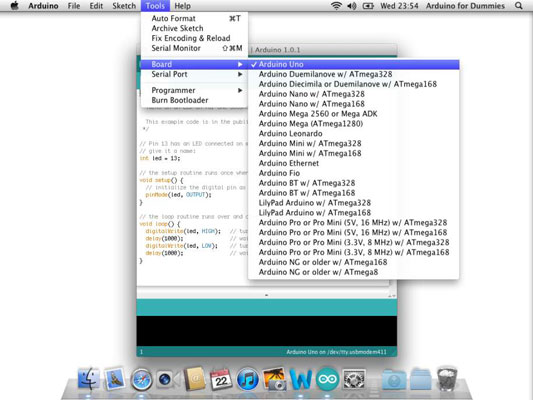Open the Arduino application menu
This screenshot has height=400, width=533.
43,6
